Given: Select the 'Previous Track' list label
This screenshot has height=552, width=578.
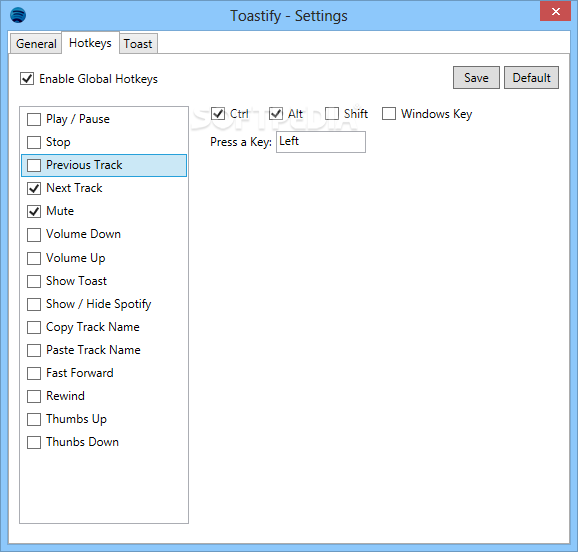Looking at the screenshot, I should [x=84, y=165].
